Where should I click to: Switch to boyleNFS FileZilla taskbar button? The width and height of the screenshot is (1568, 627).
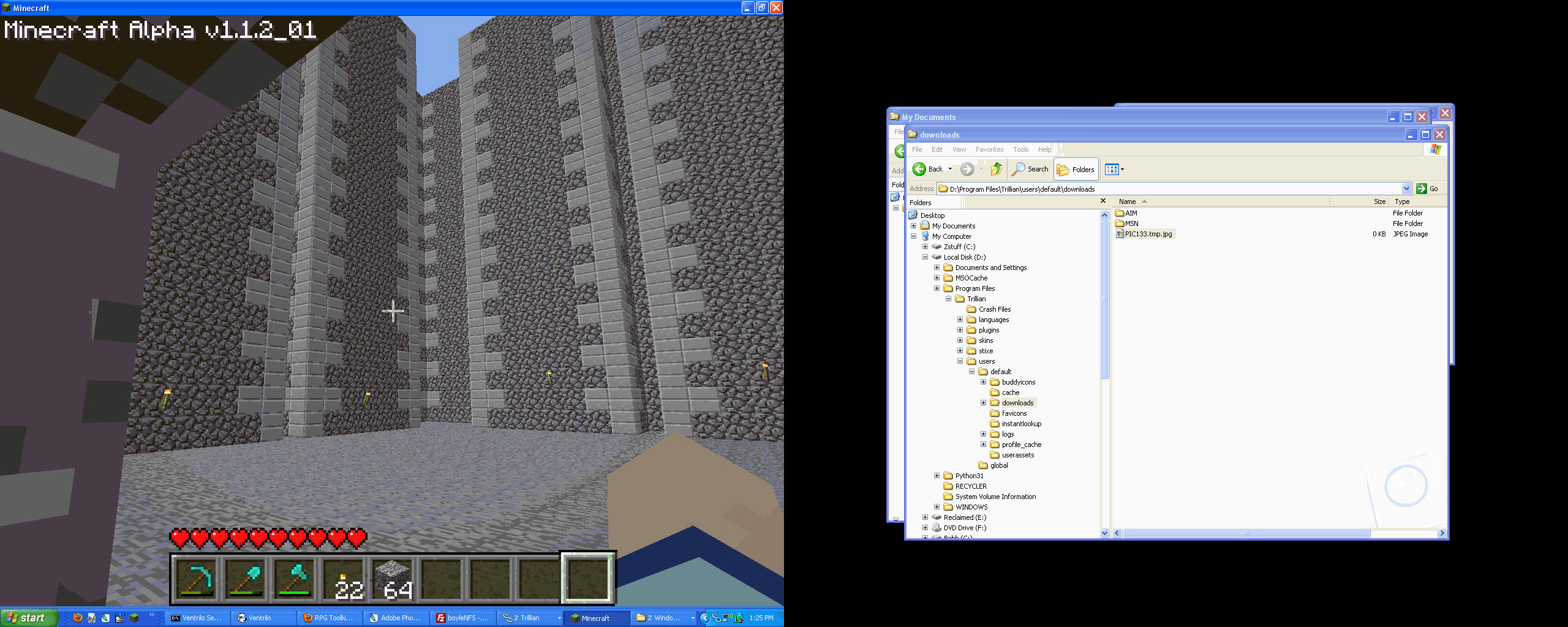point(463,618)
